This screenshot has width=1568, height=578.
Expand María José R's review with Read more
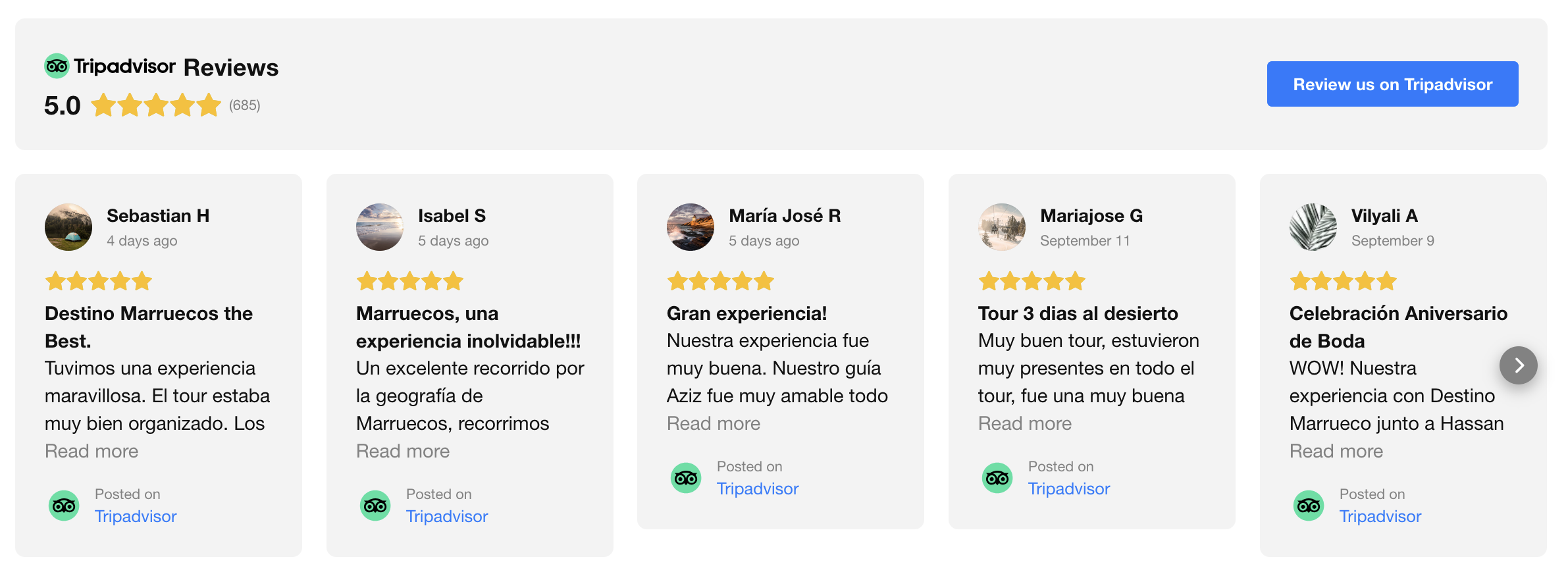point(714,423)
